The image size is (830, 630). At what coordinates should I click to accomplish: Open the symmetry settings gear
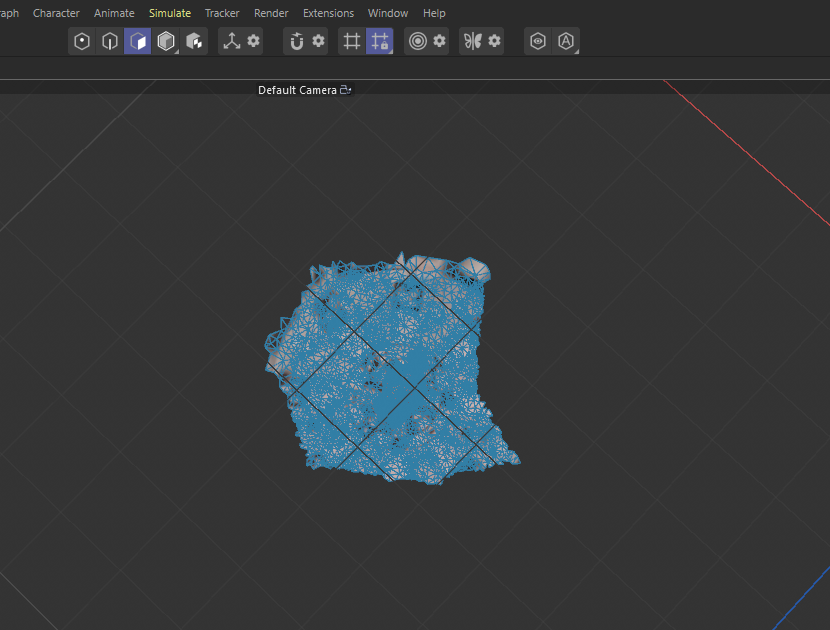point(494,41)
